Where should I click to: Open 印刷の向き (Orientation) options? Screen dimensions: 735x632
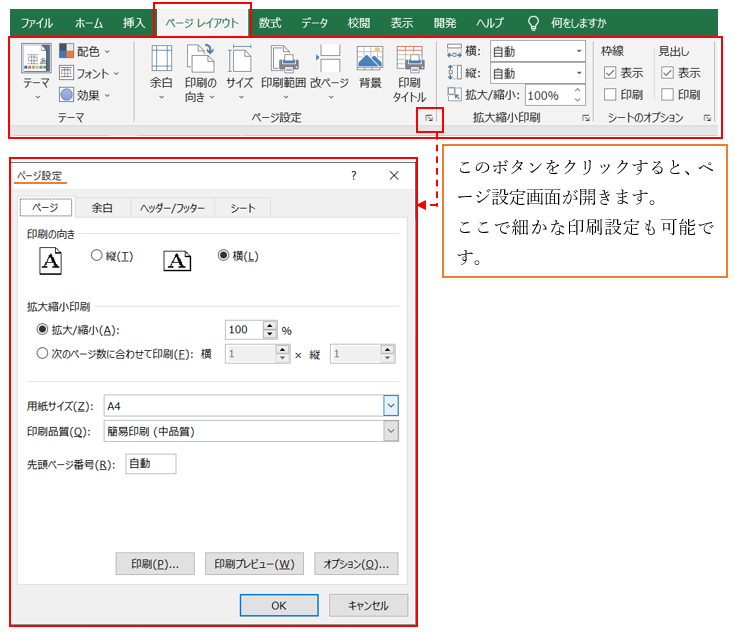200,70
